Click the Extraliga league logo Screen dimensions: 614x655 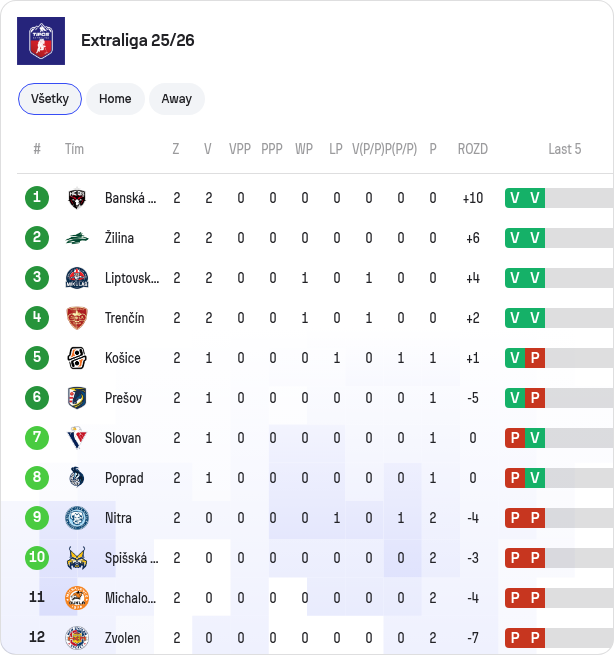coord(41,41)
